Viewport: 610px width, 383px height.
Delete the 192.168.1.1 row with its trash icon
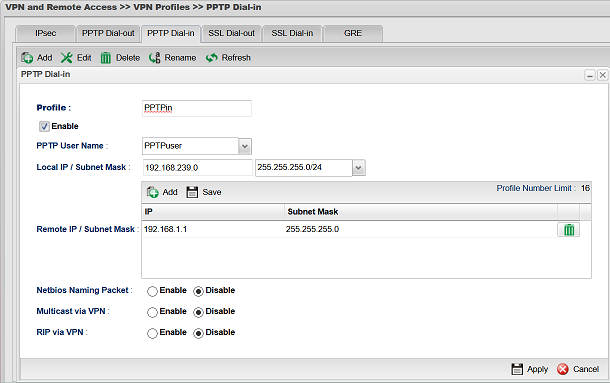tap(569, 230)
